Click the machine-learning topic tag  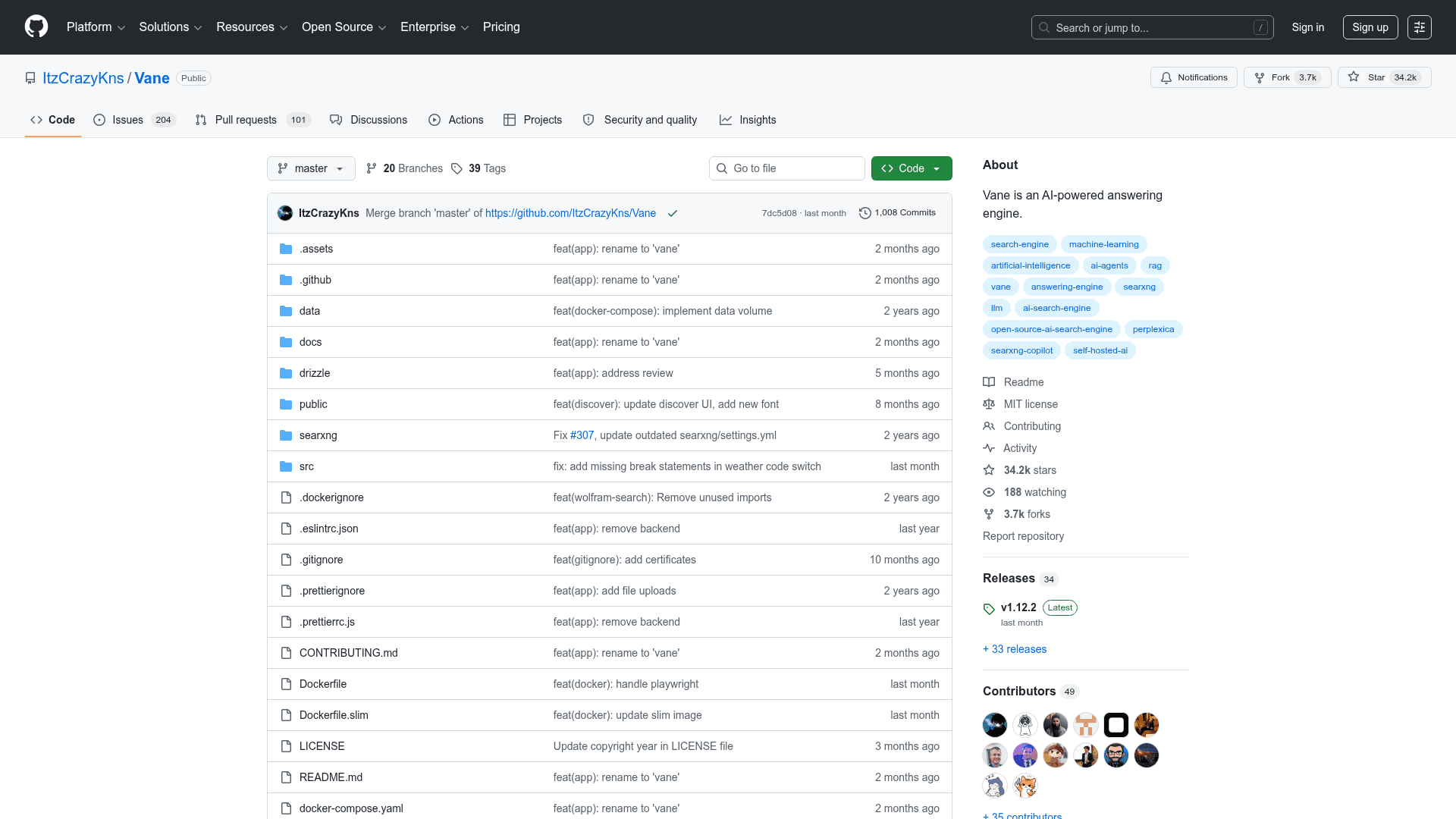(x=1103, y=244)
